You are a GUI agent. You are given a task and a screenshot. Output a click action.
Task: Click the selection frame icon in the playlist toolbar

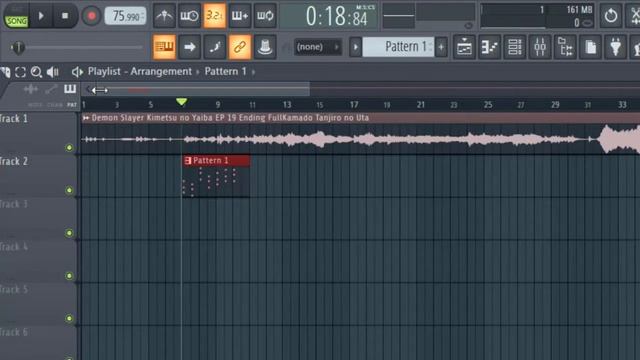(20, 72)
